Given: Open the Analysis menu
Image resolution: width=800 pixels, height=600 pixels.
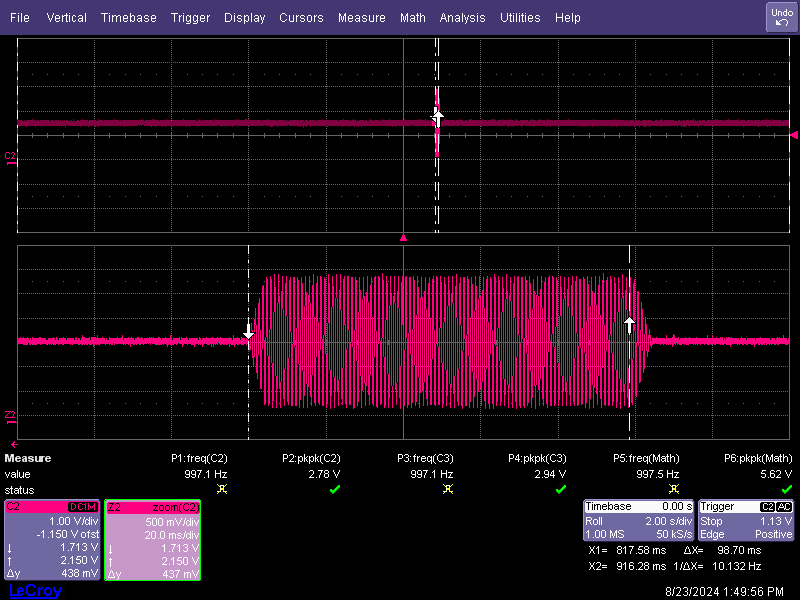Looking at the screenshot, I should point(462,17).
